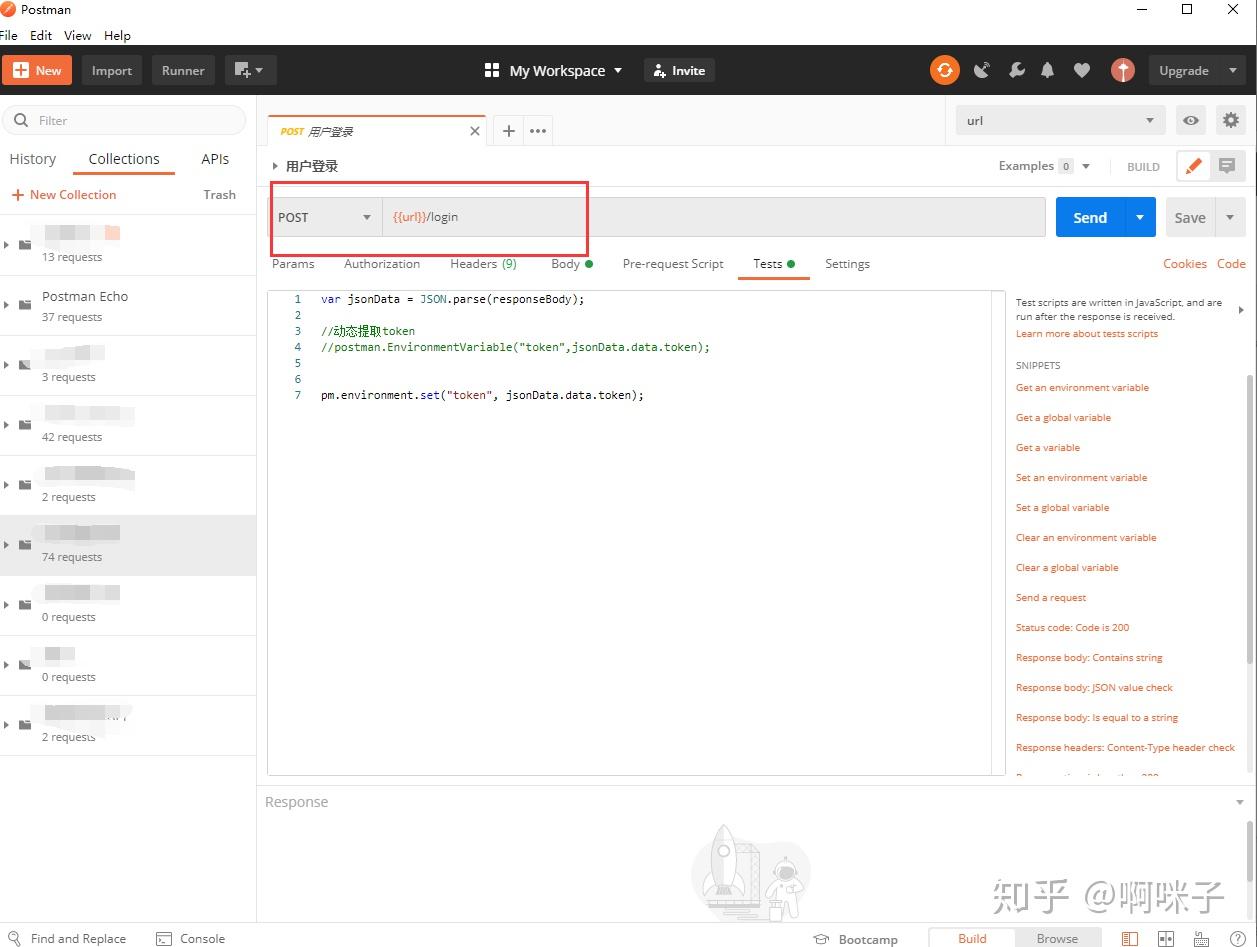The height and width of the screenshot is (947, 1257).
Task: Click the sync status icon
Action: click(944, 70)
